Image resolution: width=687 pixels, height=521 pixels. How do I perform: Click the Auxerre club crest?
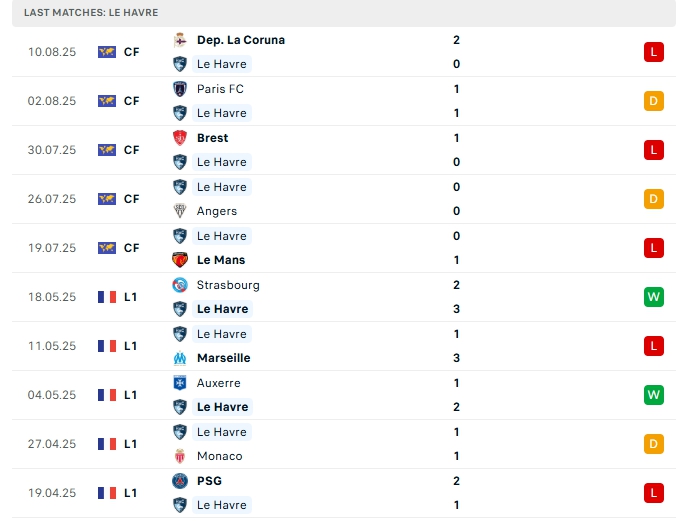click(180, 383)
